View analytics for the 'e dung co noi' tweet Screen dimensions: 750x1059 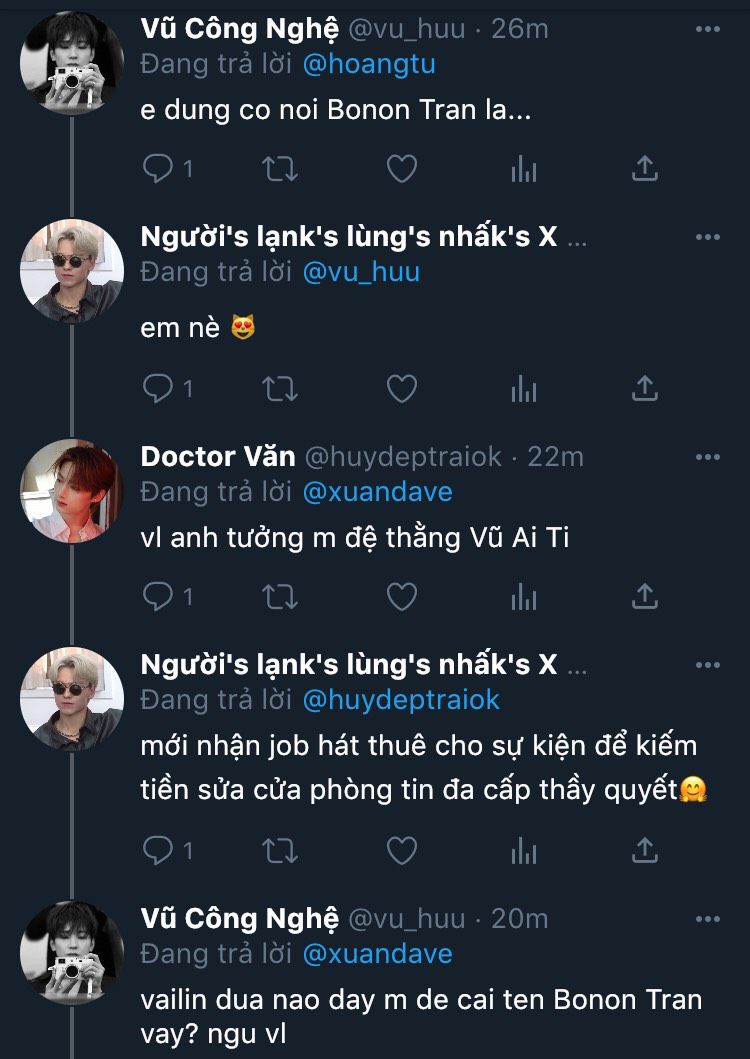click(524, 169)
